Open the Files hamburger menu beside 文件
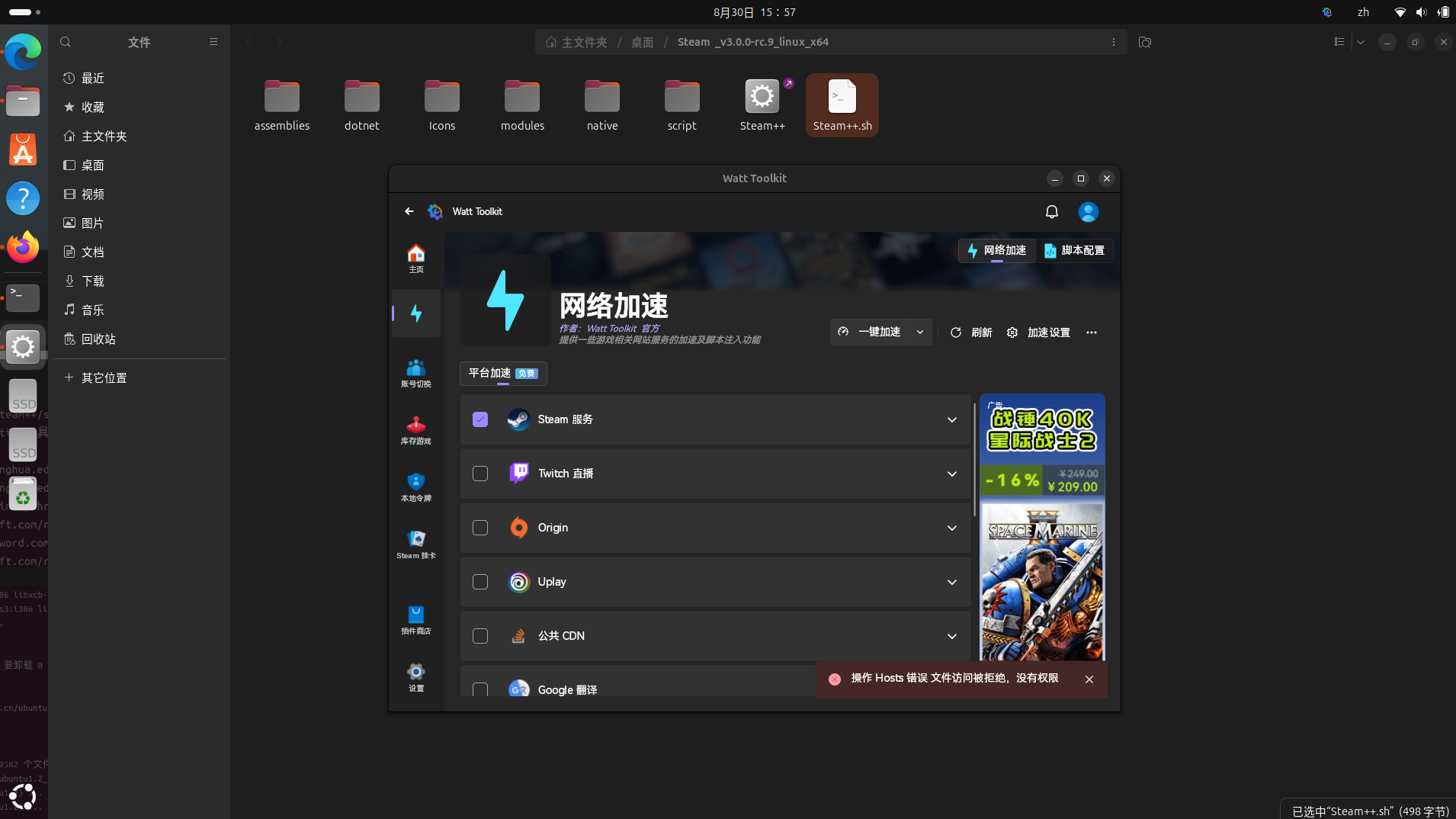Image resolution: width=1456 pixels, height=819 pixels. [x=213, y=42]
